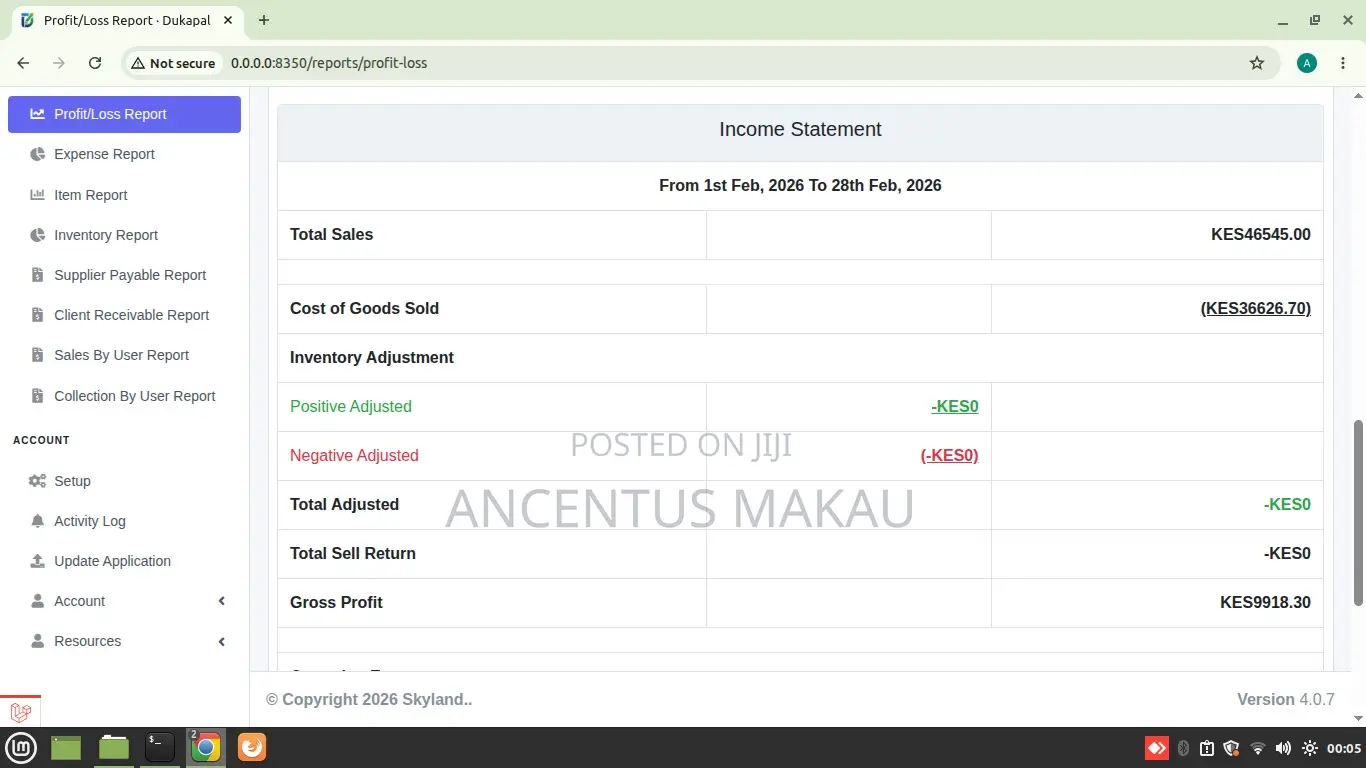1366x768 pixels.
Task: Open a new browser tab
Action: 264,20
